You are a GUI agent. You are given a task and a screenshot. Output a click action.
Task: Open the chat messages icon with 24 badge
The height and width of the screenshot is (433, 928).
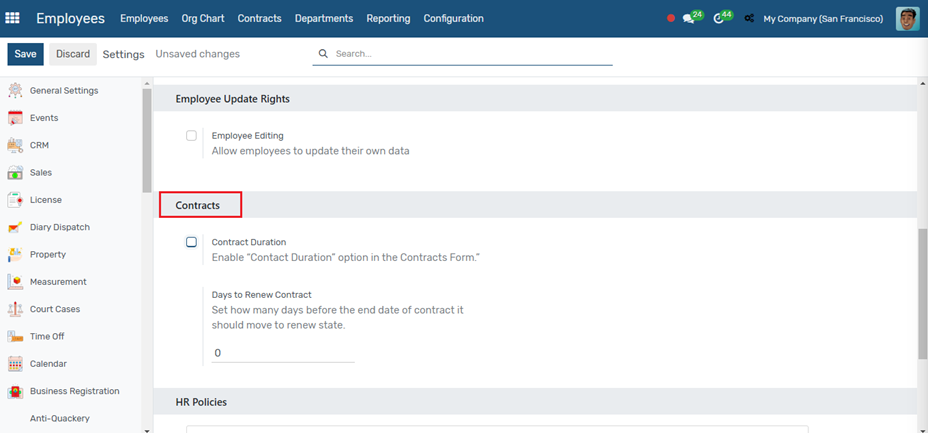(688, 18)
